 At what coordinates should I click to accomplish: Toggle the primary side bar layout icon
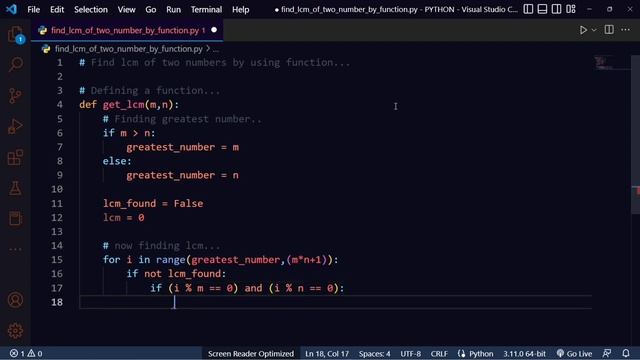point(528,9)
